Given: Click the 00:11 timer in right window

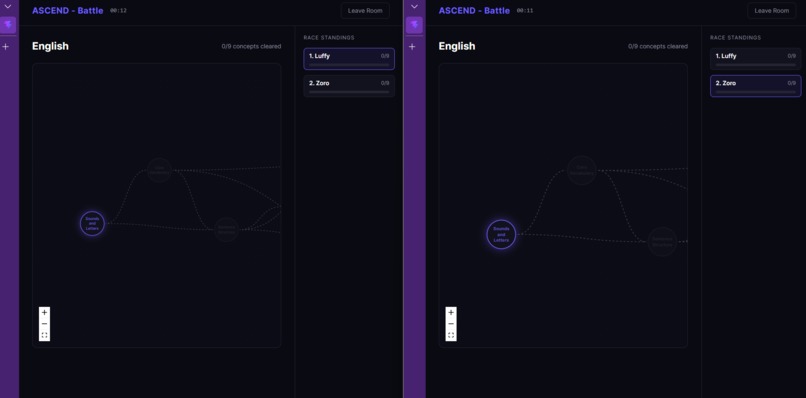Looking at the screenshot, I should coord(525,11).
